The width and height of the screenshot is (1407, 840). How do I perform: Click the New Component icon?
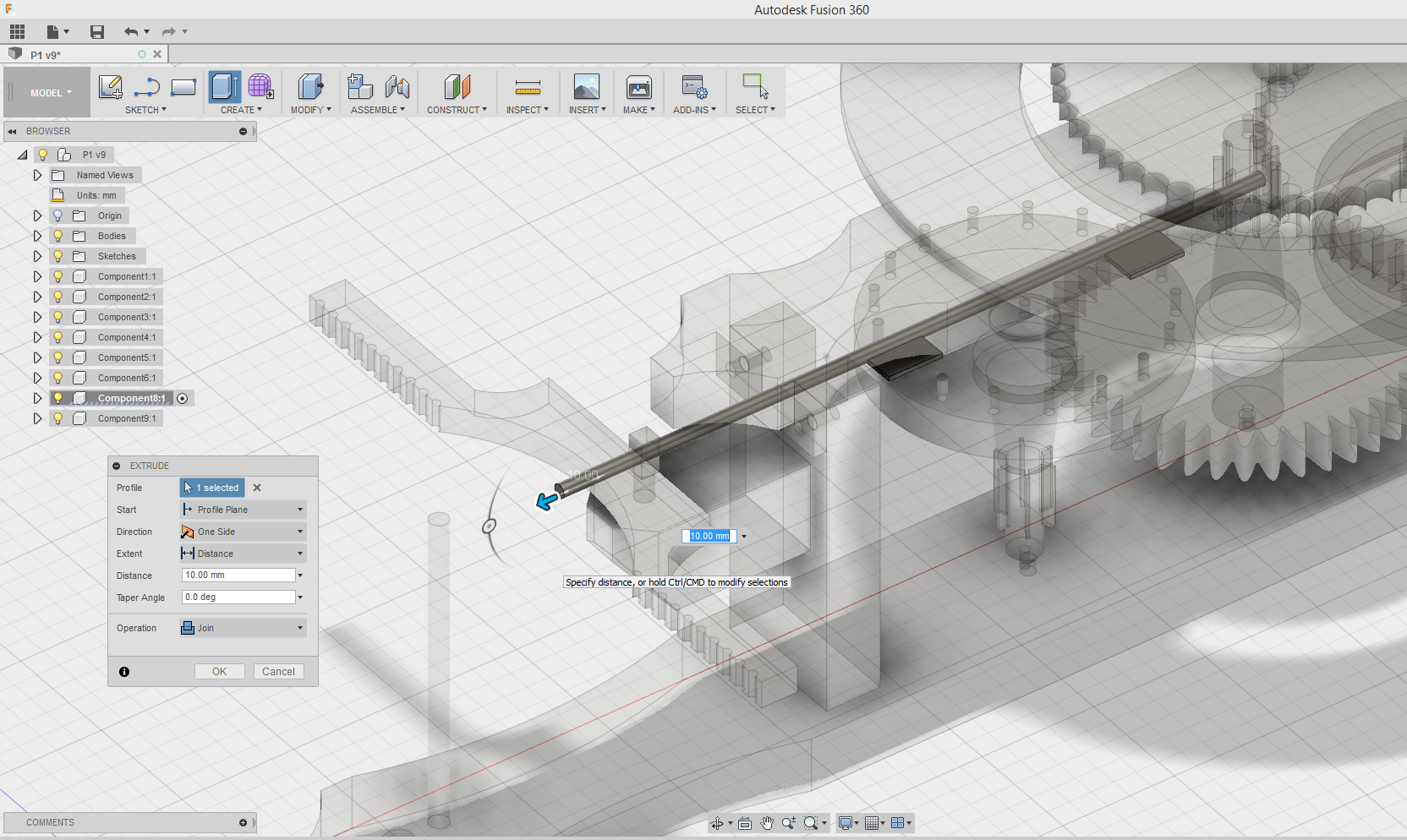[x=360, y=86]
